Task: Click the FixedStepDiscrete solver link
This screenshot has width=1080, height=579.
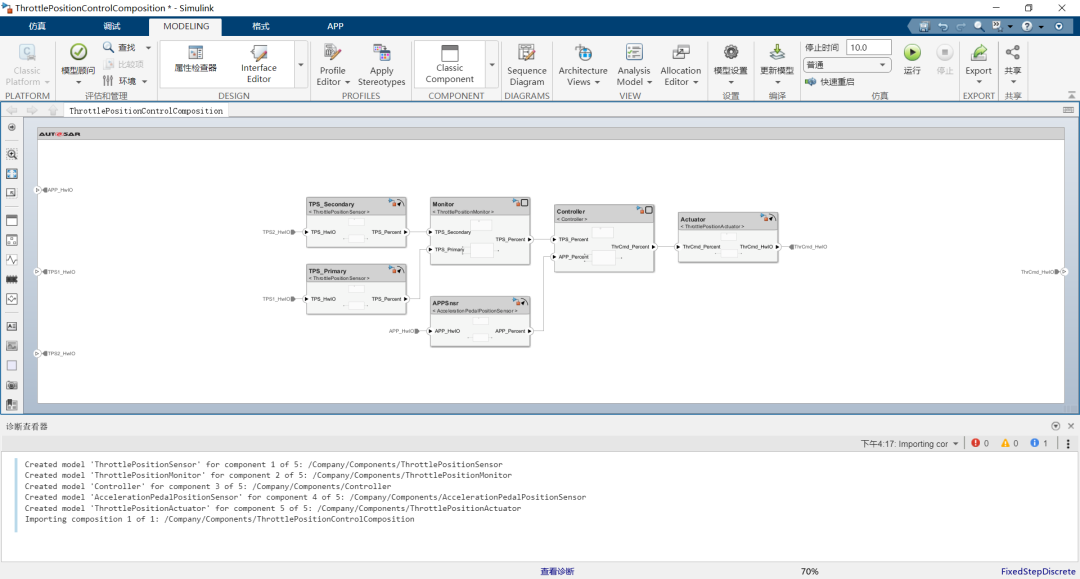Action: [1037, 571]
